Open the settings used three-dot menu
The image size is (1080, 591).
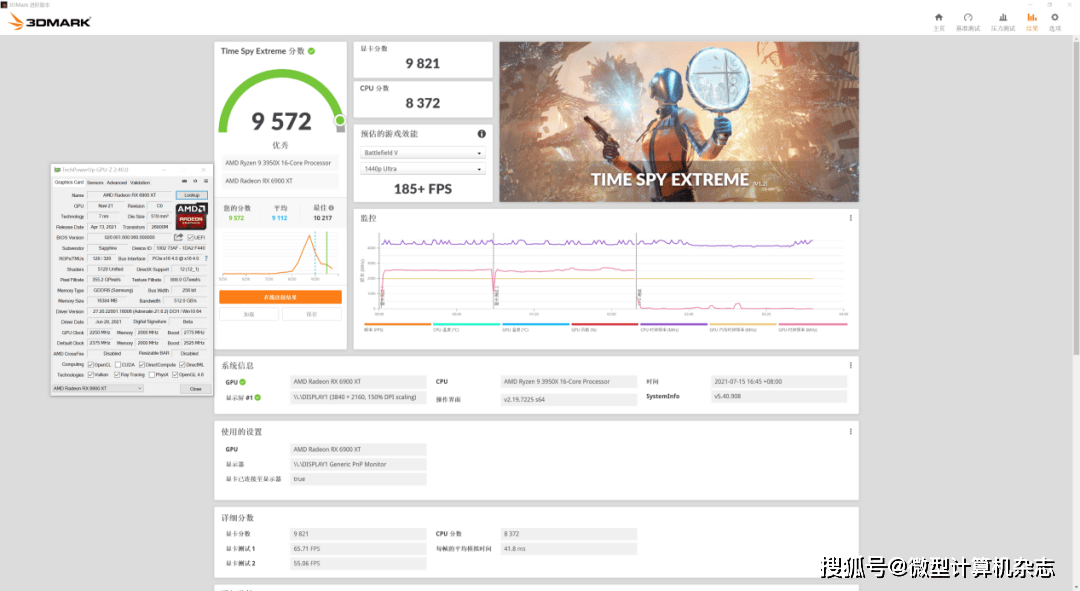[x=851, y=431]
